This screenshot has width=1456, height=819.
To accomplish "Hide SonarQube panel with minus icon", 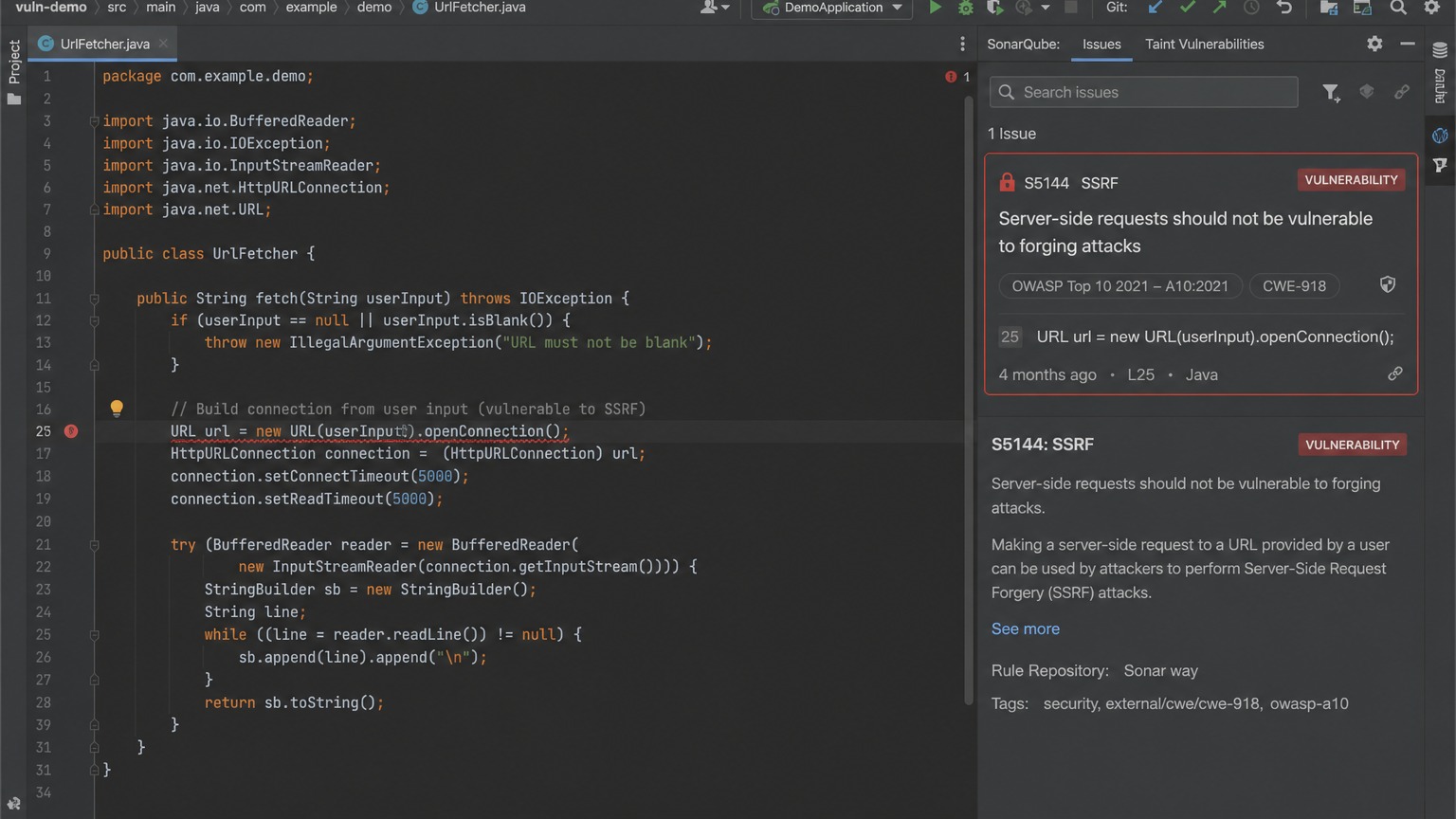I will pos(1408,44).
